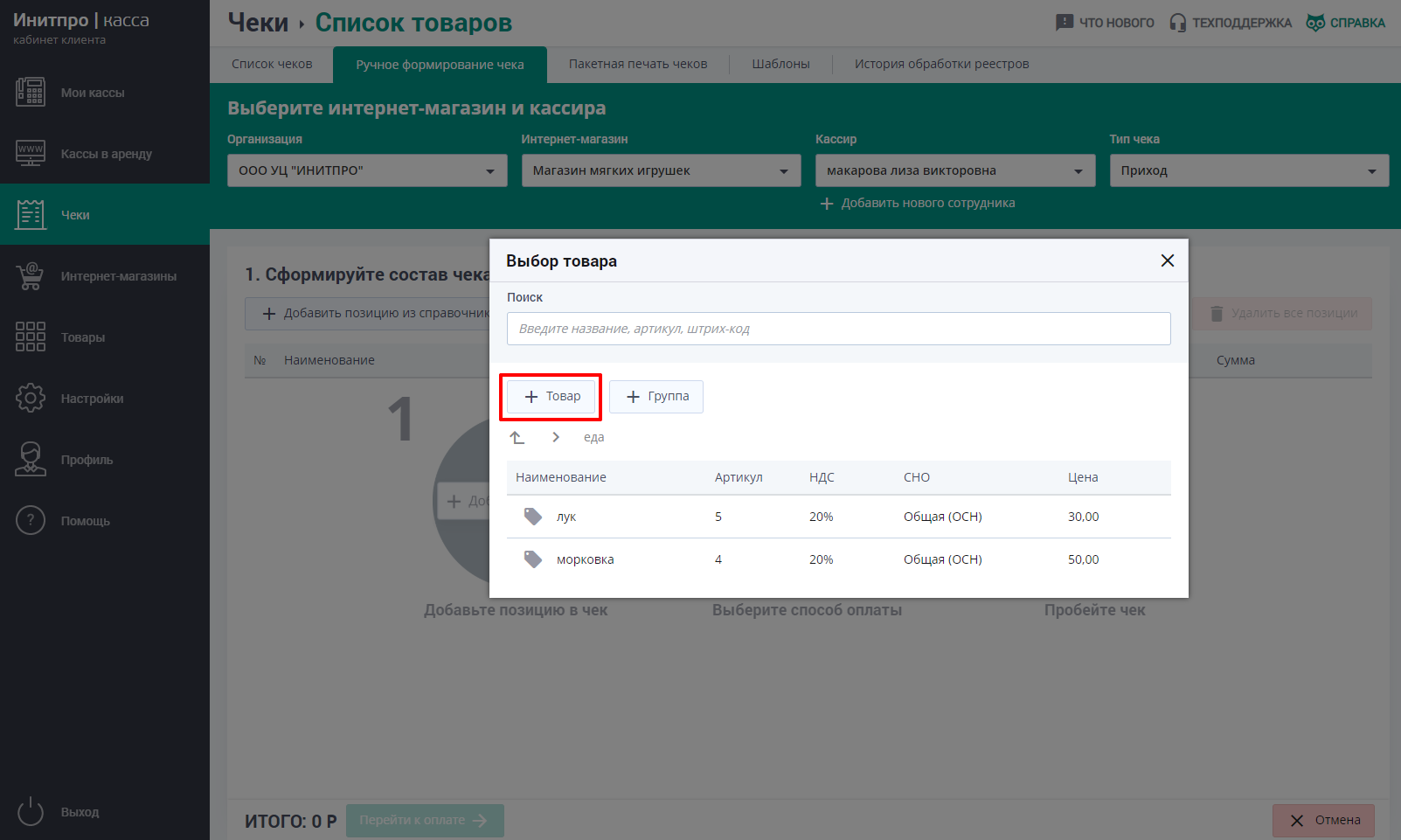Expand the Кассир dropdown
Image resolution: width=1401 pixels, height=840 pixels.
click(955, 170)
